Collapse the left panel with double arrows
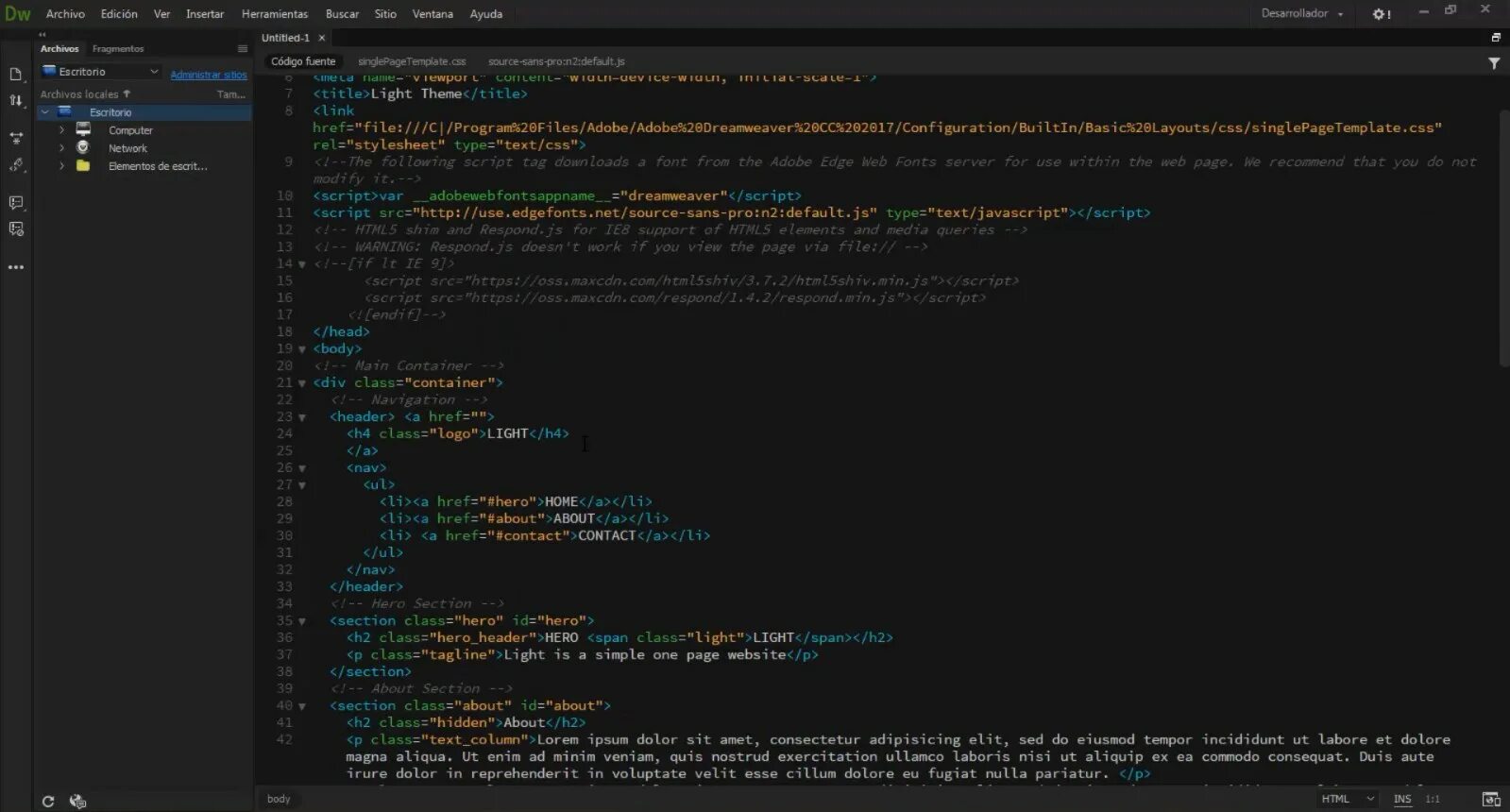Viewport: 1510px width, 812px height. point(42,35)
